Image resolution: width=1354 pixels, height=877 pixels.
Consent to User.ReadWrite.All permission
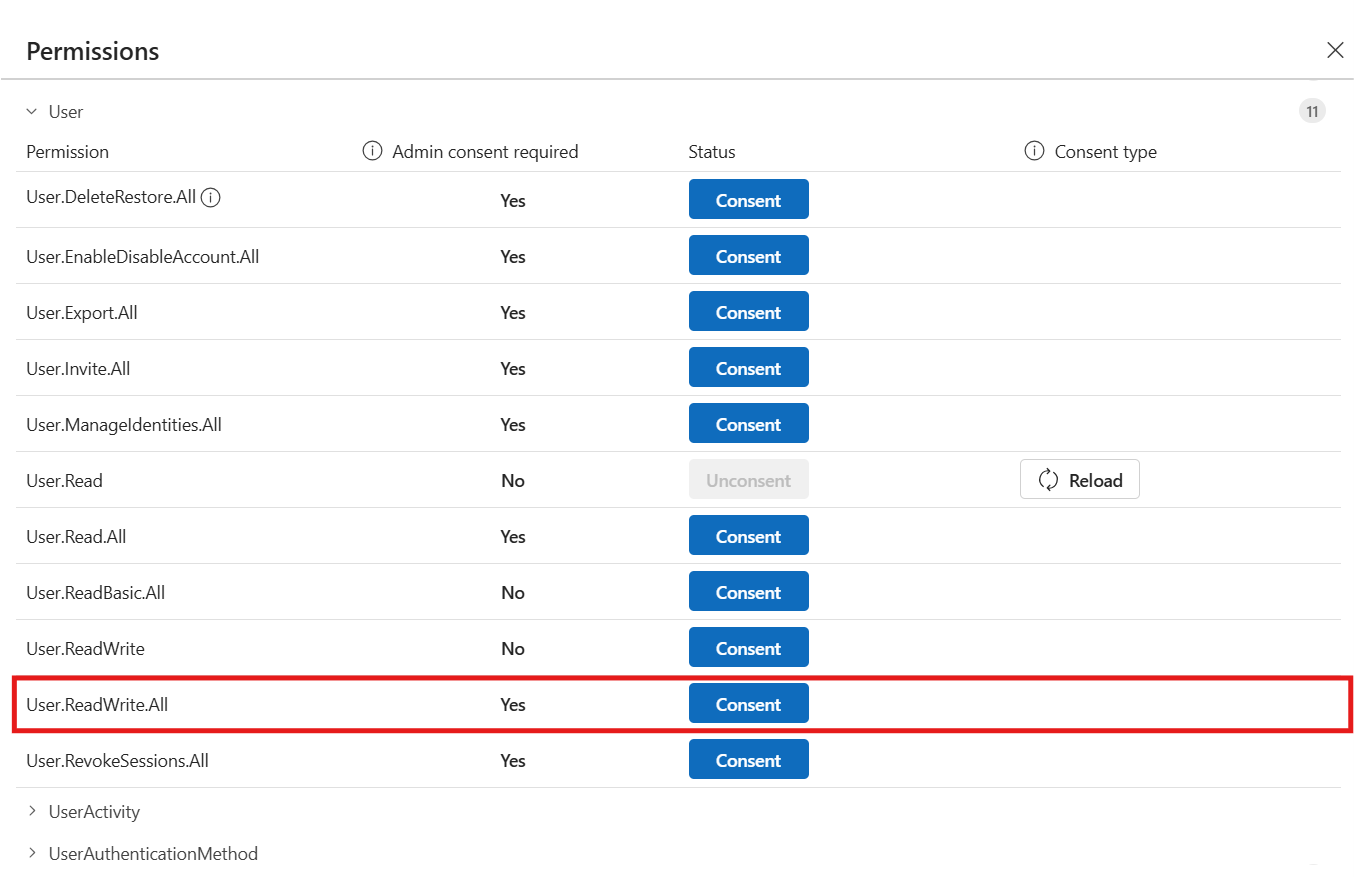pos(748,703)
